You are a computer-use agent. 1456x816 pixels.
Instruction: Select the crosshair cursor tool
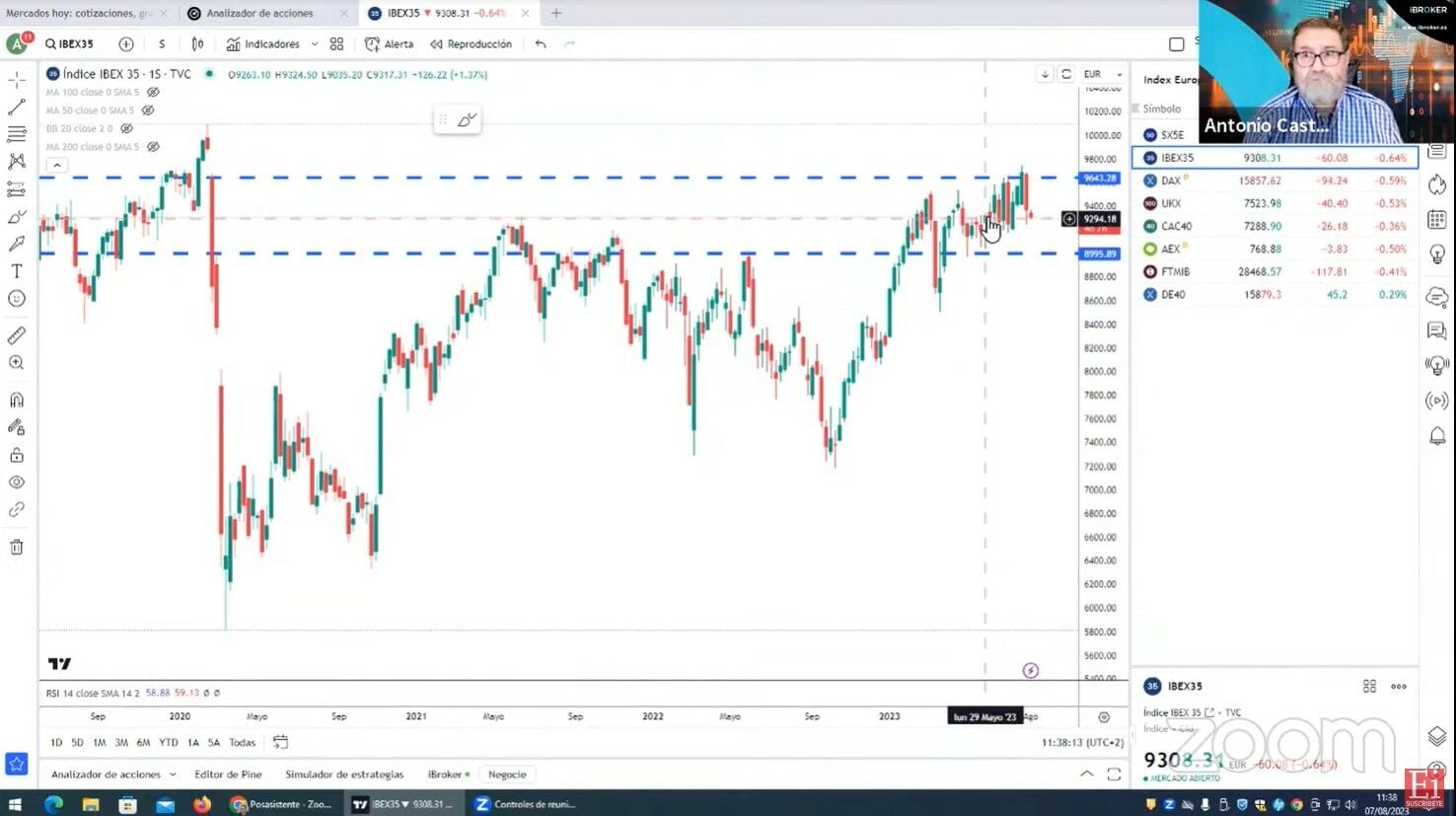coord(17,80)
